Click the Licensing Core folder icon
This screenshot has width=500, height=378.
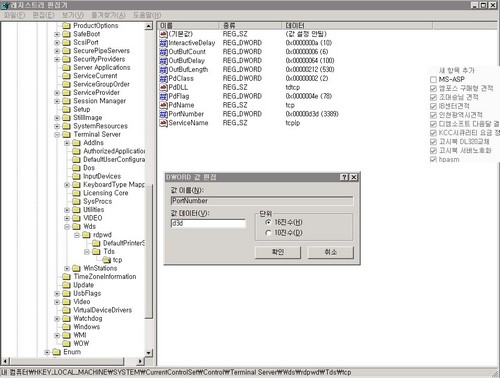[77, 193]
